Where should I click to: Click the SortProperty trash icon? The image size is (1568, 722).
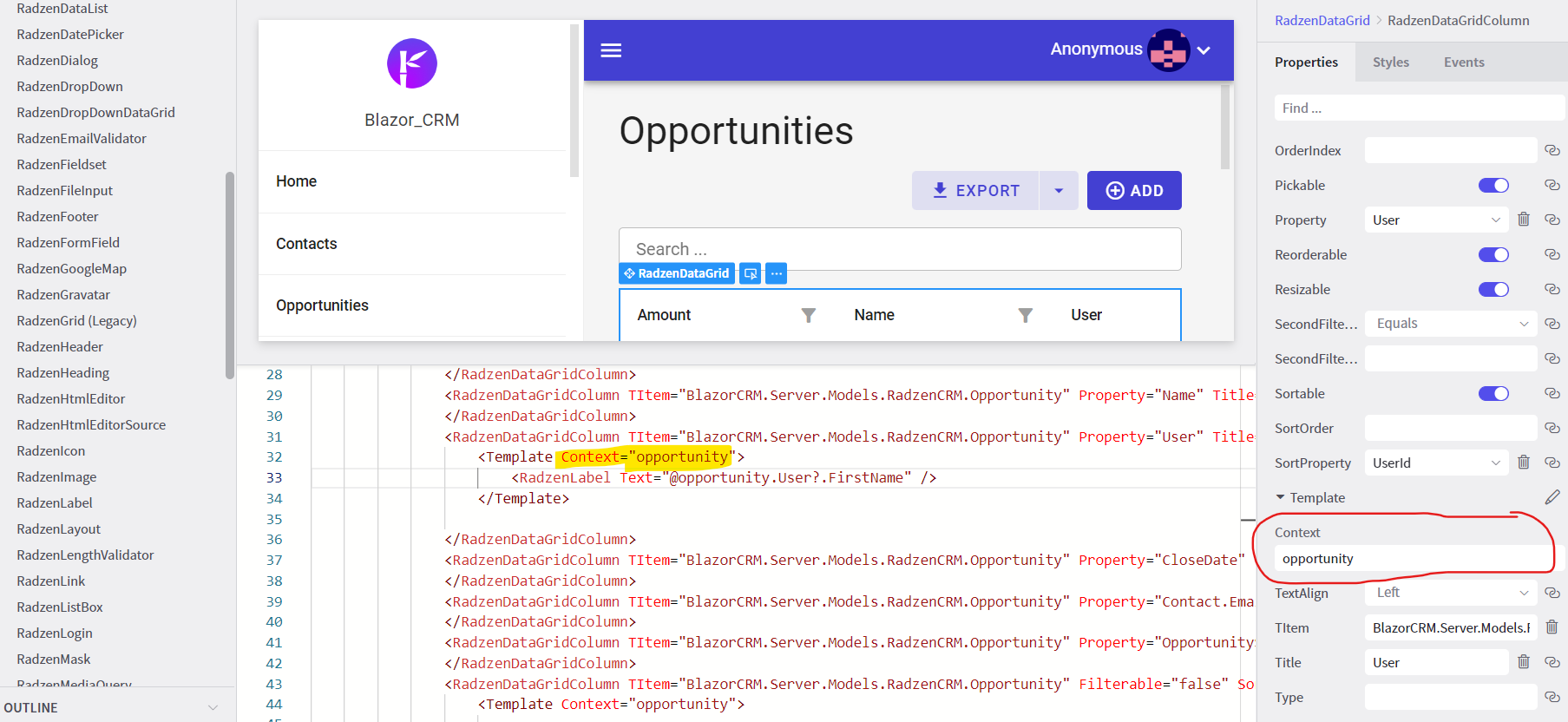point(1524,463)
